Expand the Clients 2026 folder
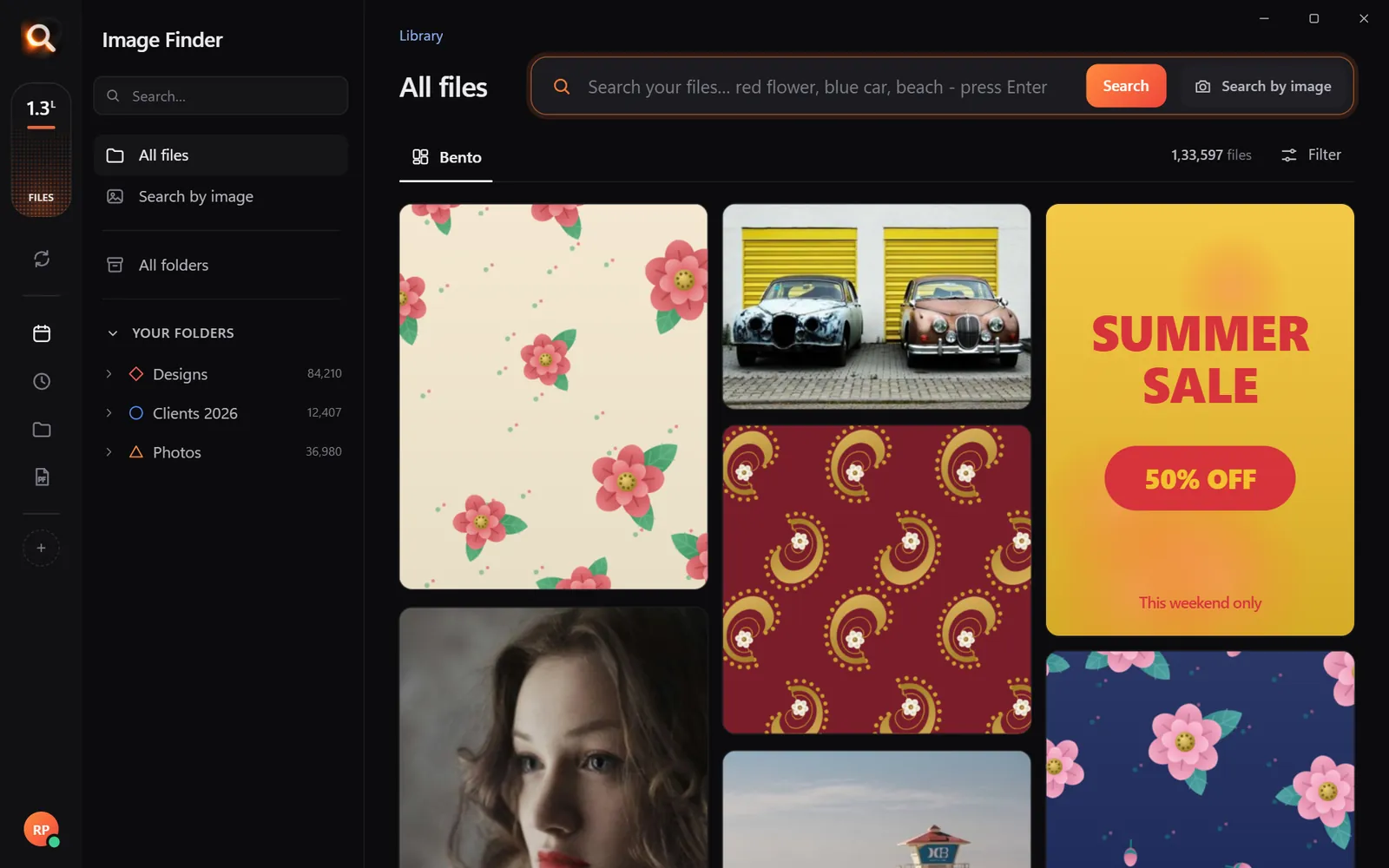This screenshot has height=868, width=1389. (x=109, y=413)
